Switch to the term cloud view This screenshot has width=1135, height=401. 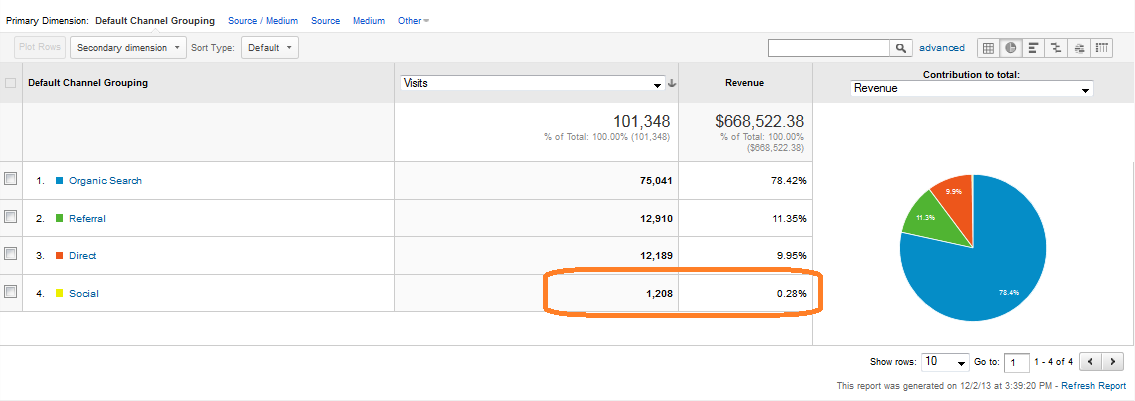[1079, 48]
